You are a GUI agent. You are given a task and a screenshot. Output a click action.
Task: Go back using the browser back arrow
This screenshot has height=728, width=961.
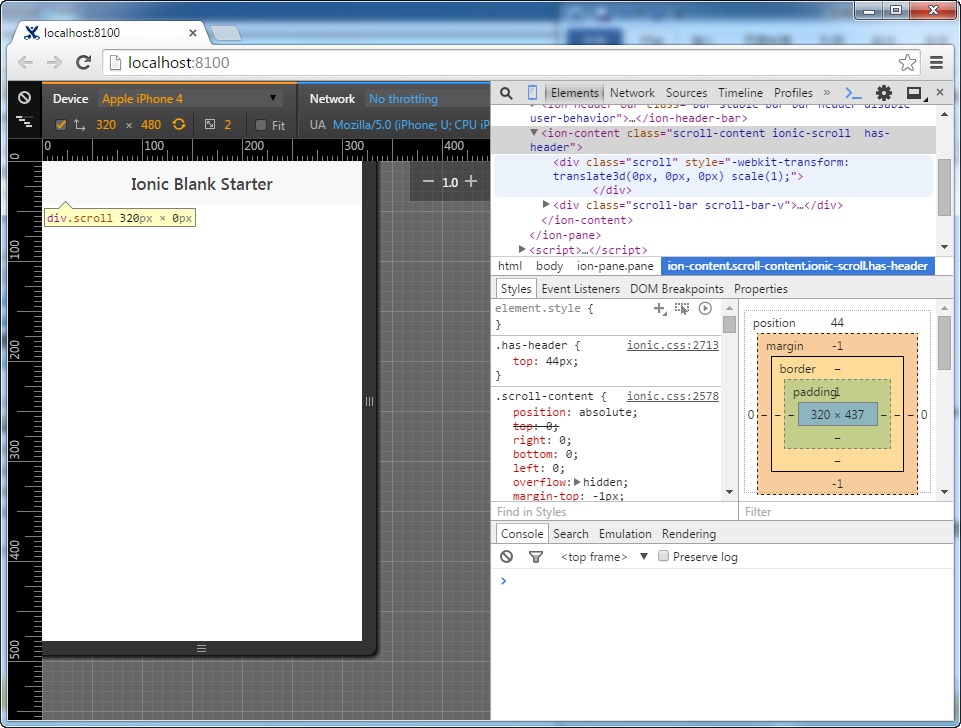tap(25, 63)
